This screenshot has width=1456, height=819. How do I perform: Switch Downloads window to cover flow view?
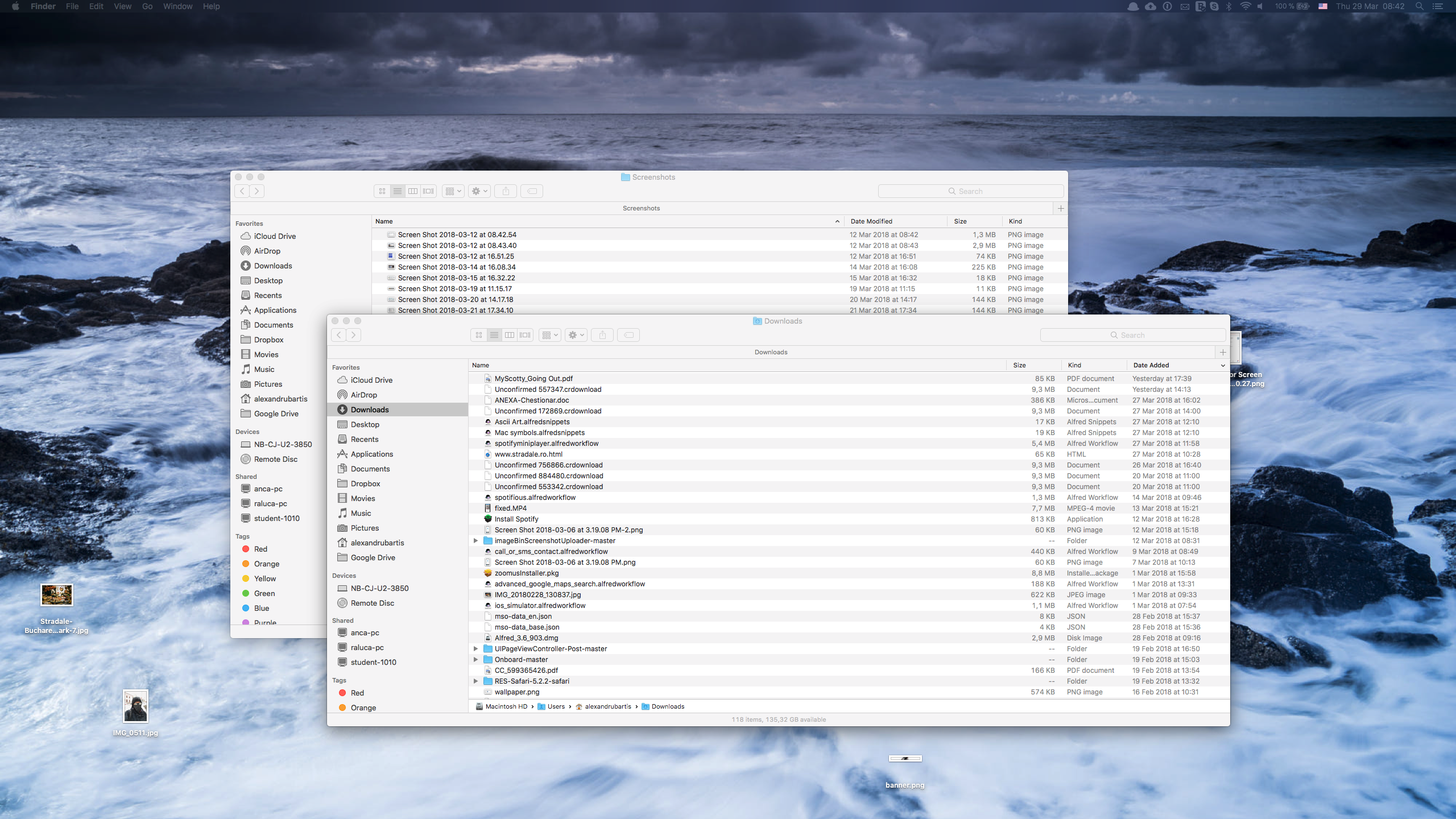point(526,335)
